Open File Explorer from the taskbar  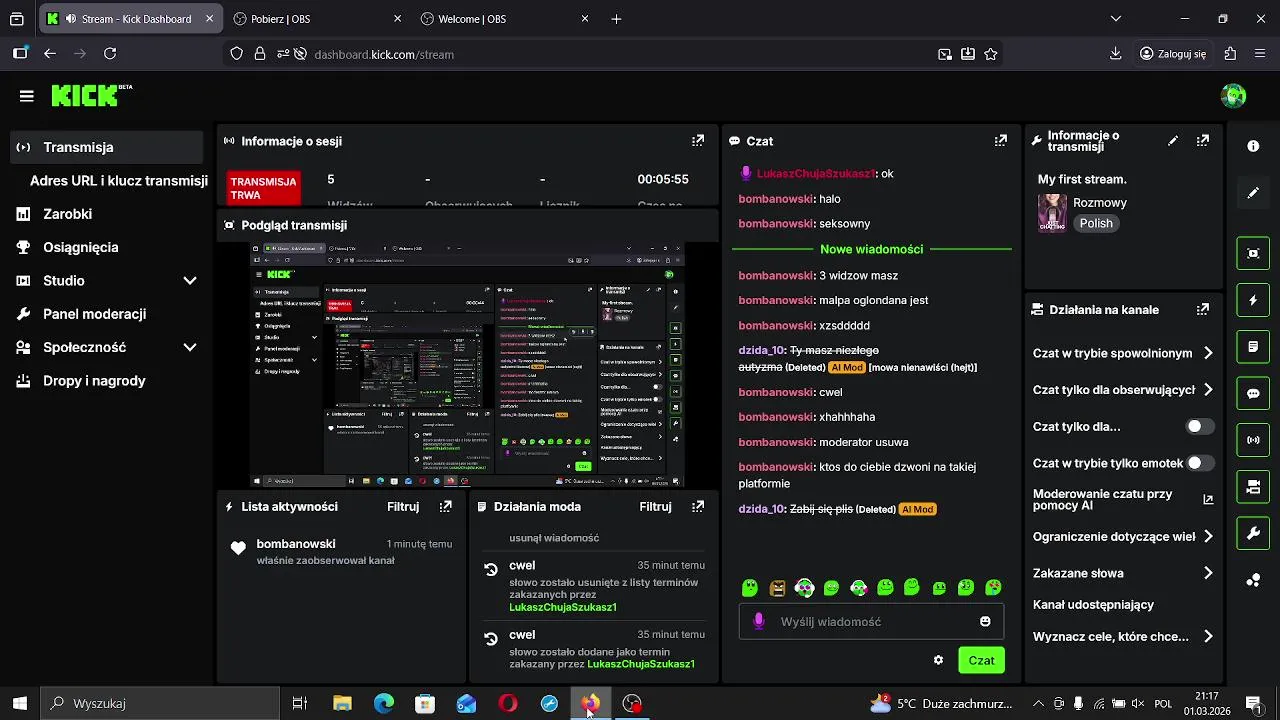coord(342,704)
